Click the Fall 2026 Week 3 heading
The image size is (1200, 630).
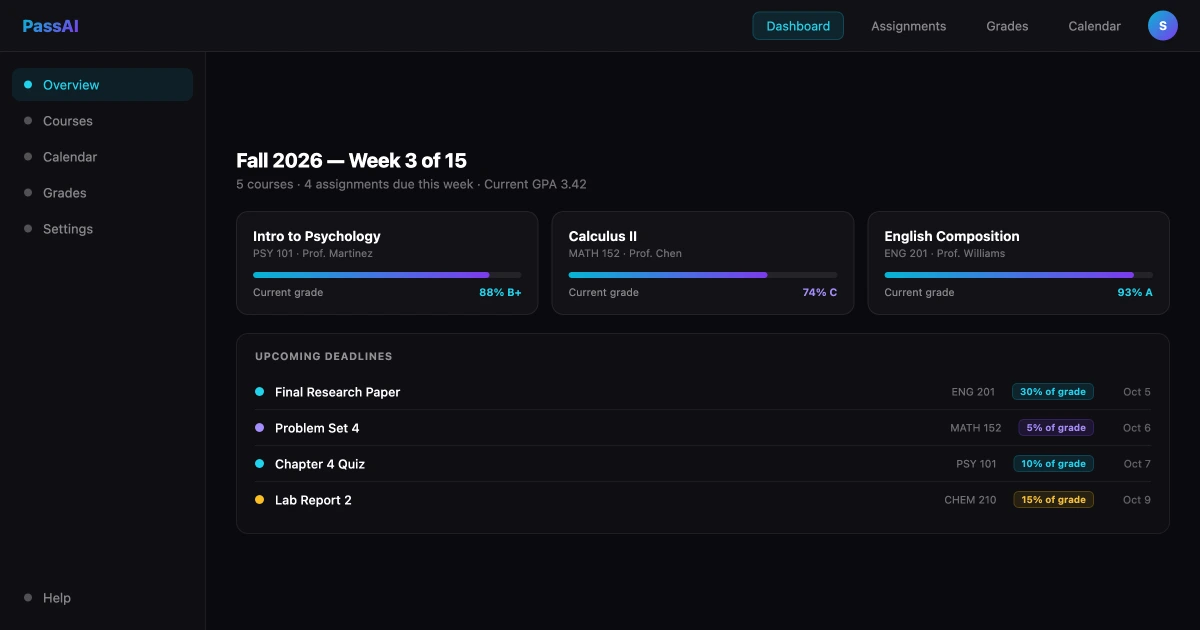pyautogui.click(x=351, y=160)
